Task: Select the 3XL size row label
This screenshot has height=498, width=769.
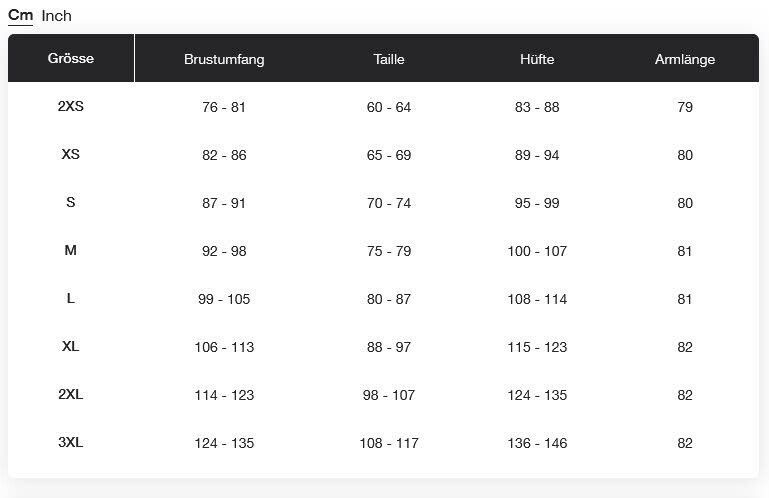Action: point(71,443)
